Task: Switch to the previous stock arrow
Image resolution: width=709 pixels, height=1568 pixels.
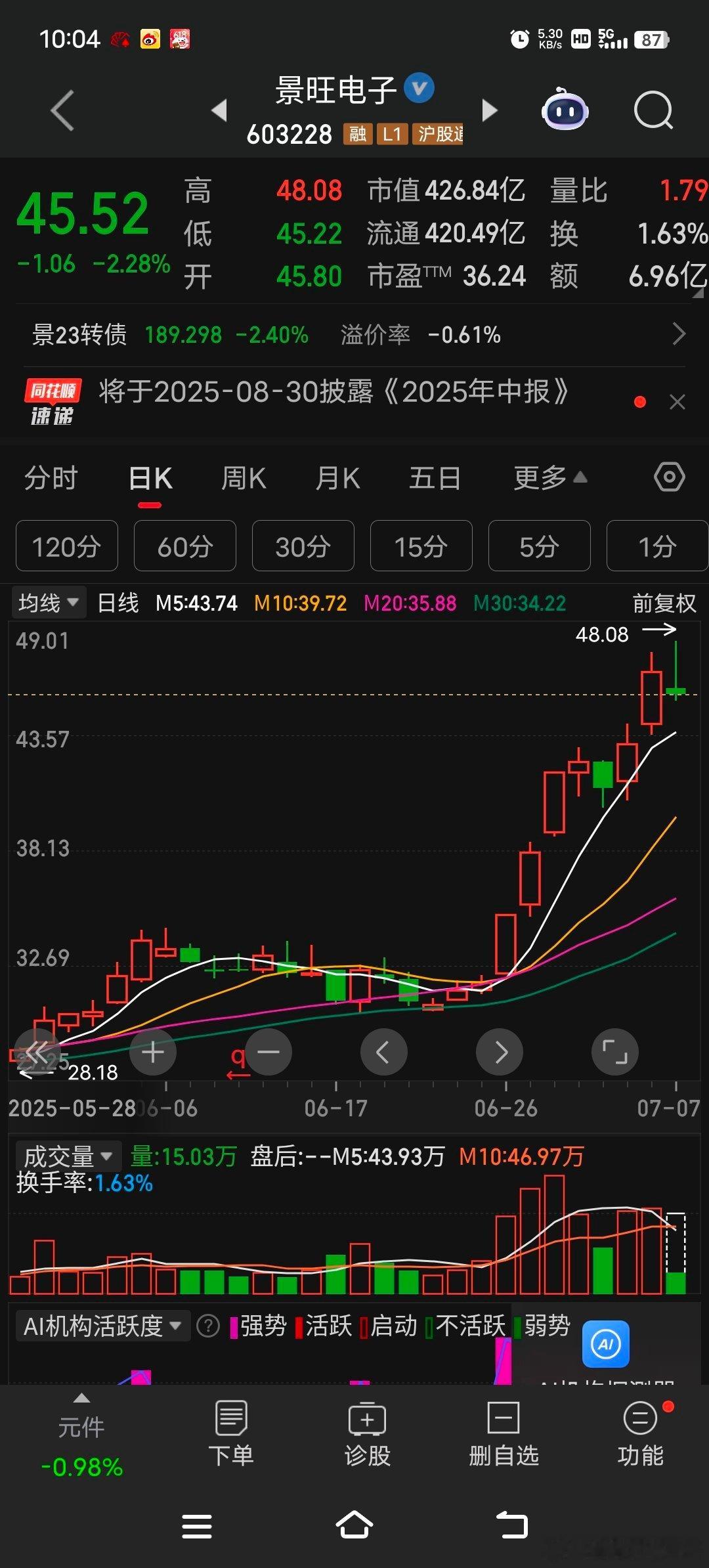Action: pos(220,110)
